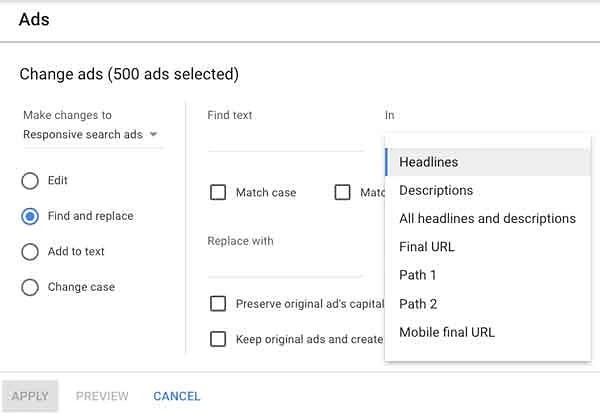Click the Find text input field
600x417 pixels.
point(285,139)
